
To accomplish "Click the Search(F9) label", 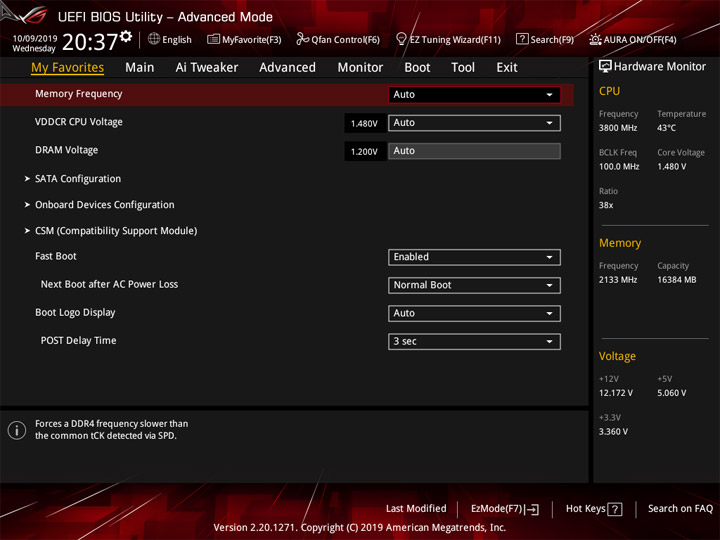I will point(552,40).
